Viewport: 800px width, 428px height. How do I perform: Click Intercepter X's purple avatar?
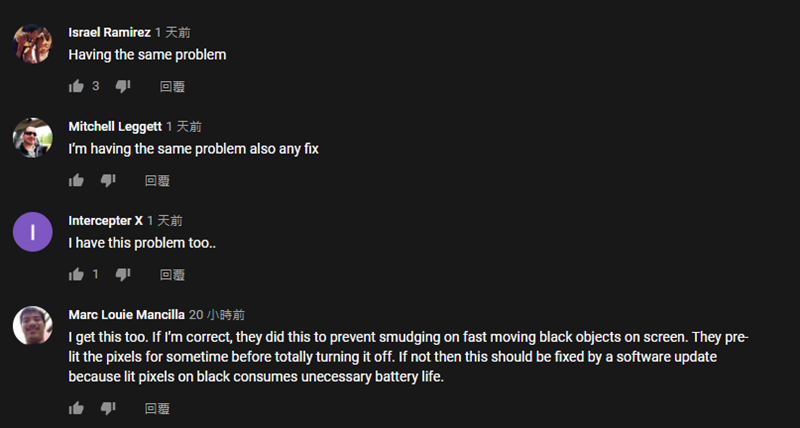click(32, 231)
